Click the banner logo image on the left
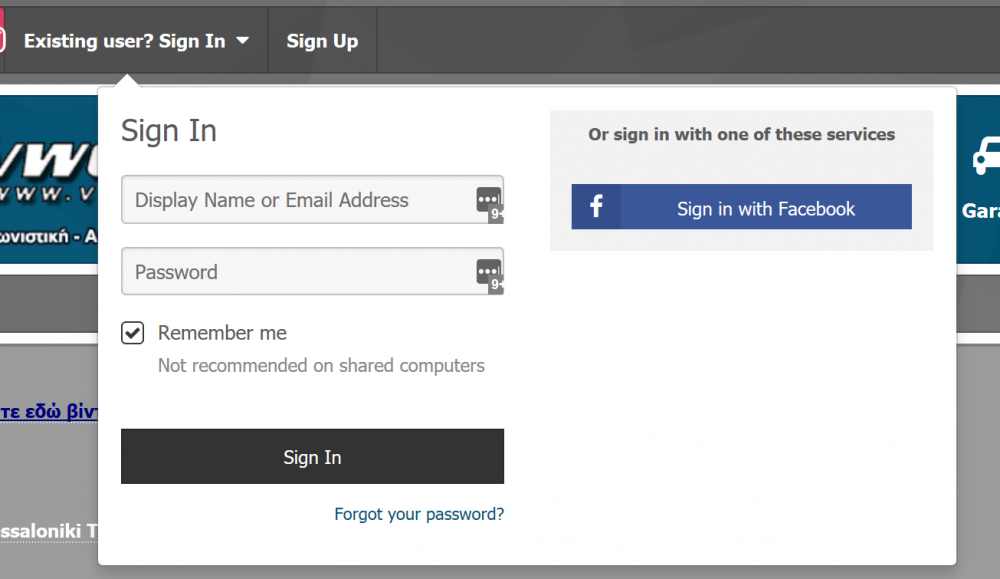This screenshot has width=1000, height=579. tap(49, 179)
